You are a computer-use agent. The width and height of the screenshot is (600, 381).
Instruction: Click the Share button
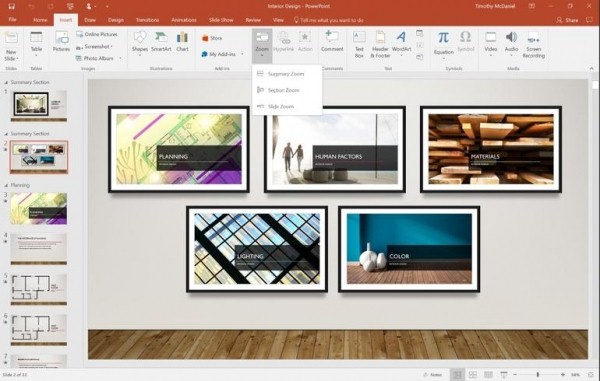[x=567, y=20]
